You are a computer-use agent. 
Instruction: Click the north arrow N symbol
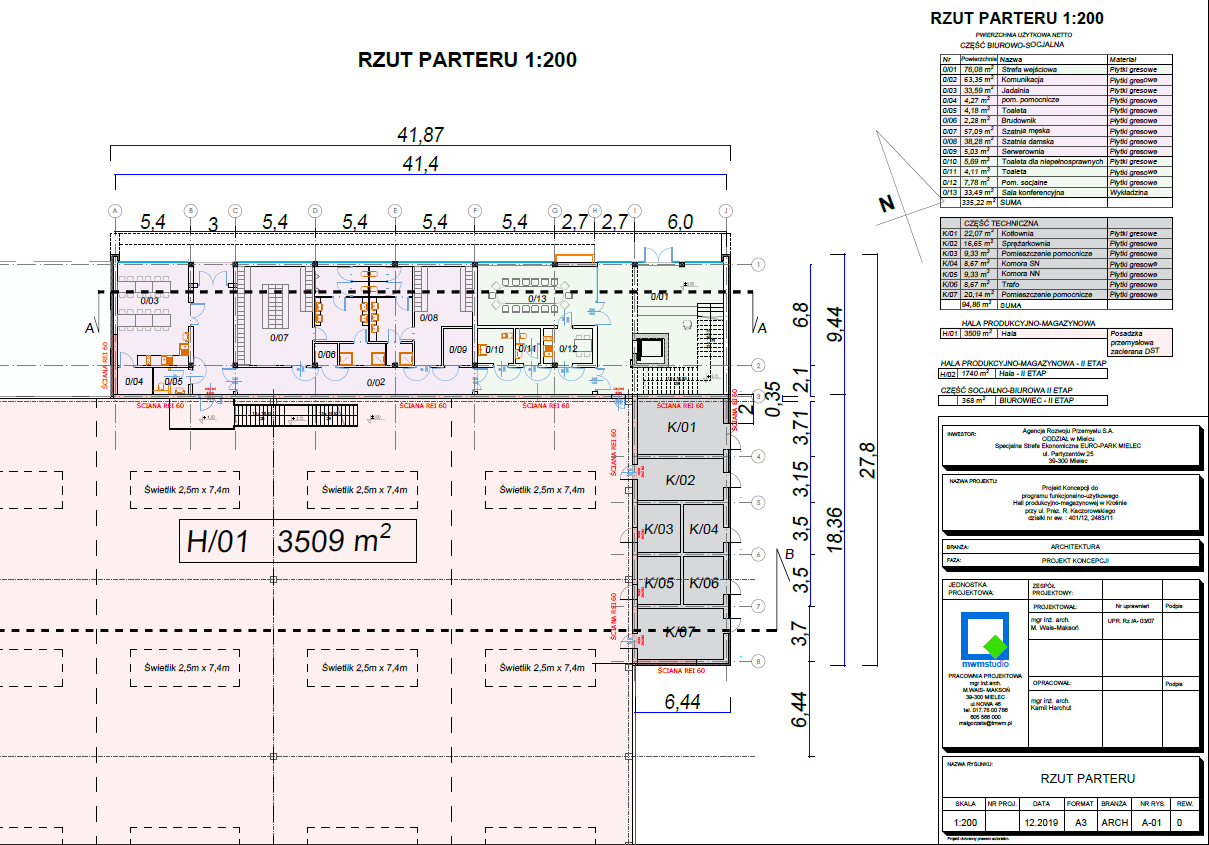tap(885, 204)
